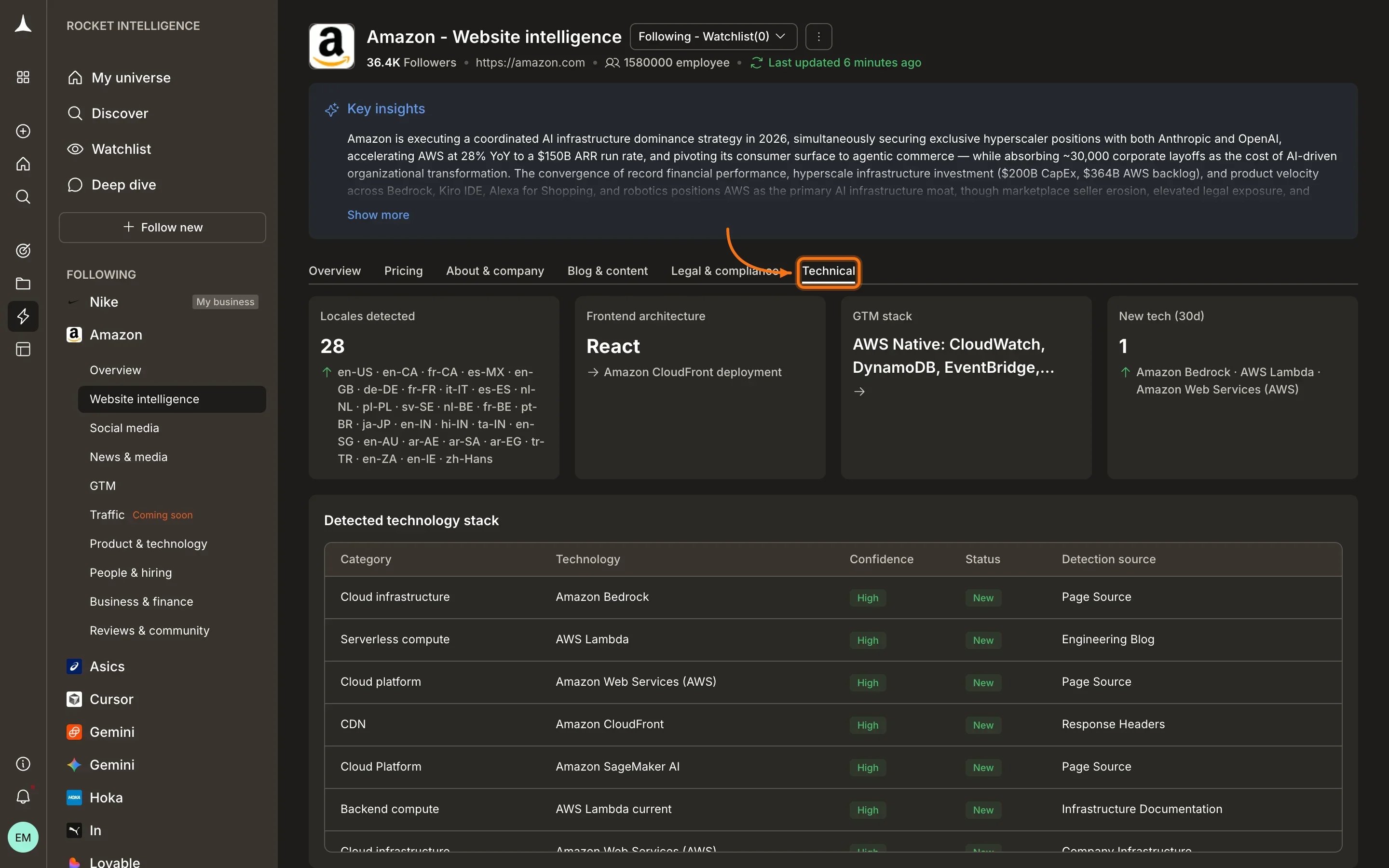Open the three-dot more options button

point(818,37)
